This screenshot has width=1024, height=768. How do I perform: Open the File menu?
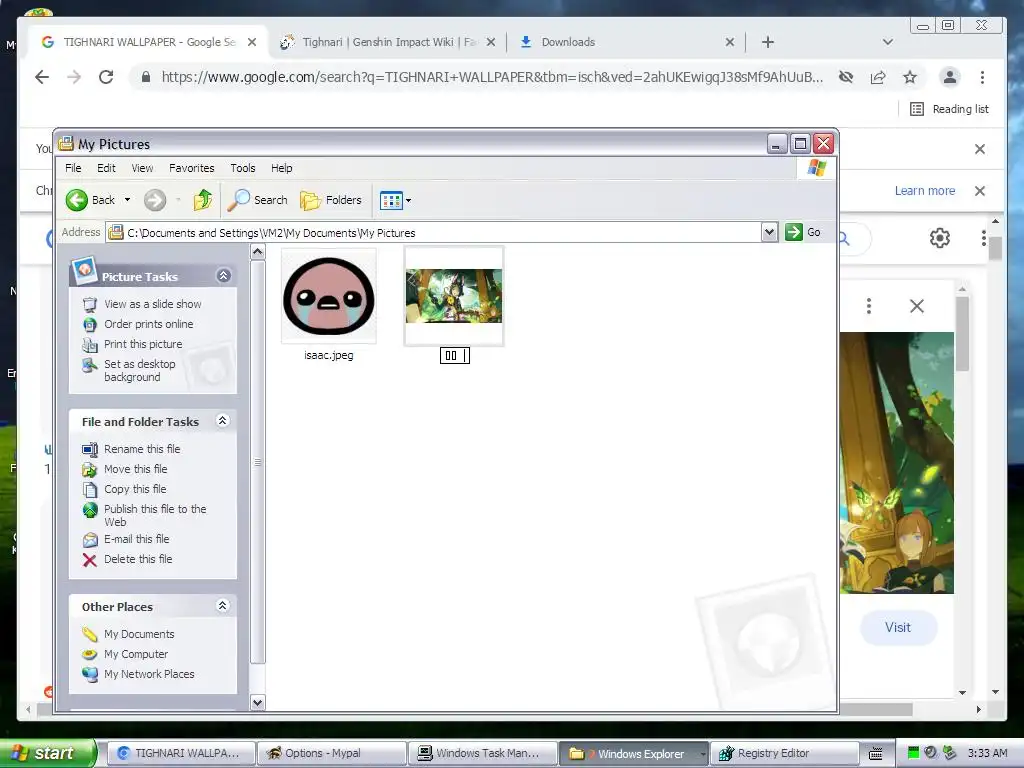tap(73, 168)
